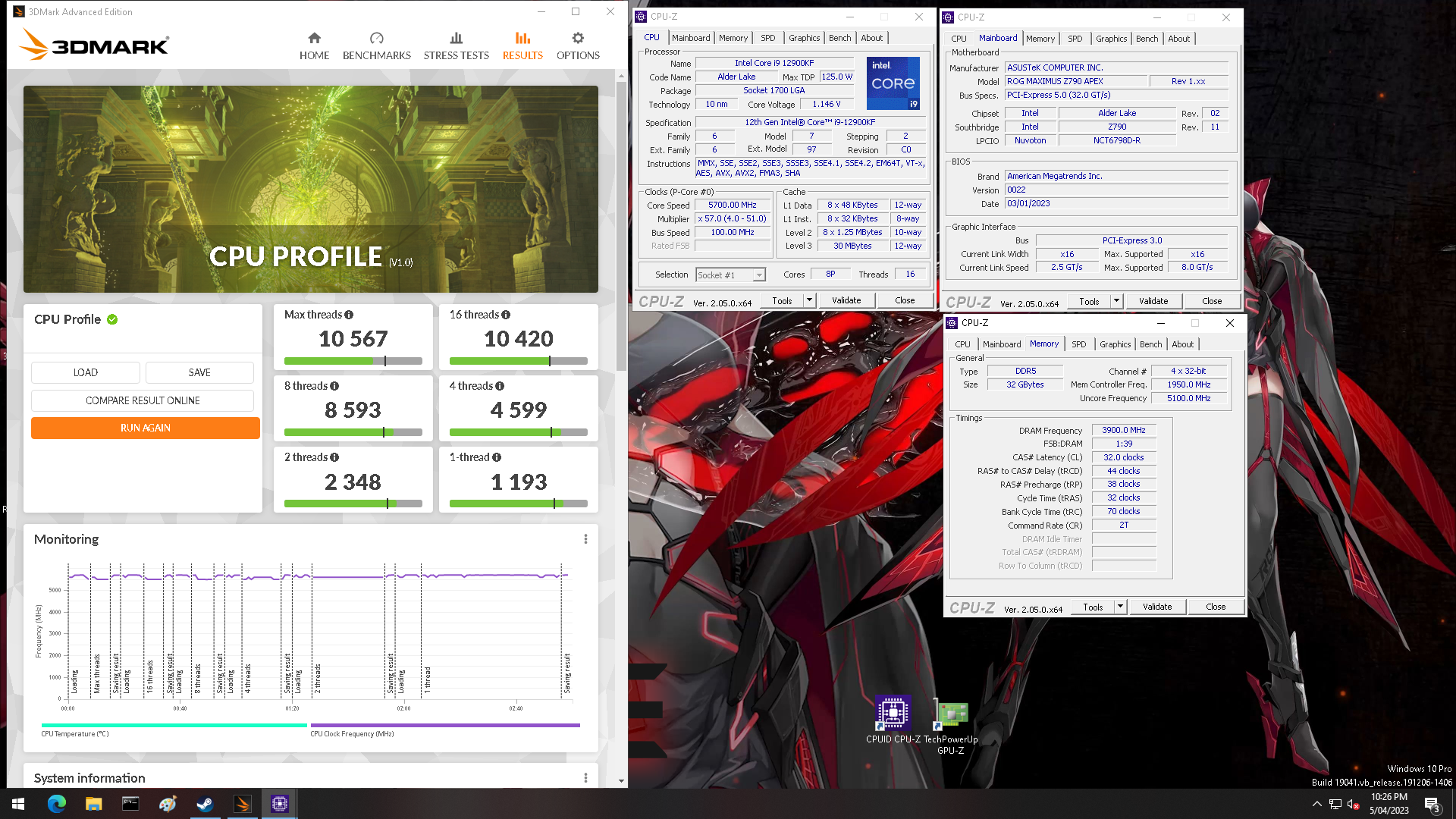Open 3DMark BENCHMARKS gauge icon
The height and width of the screenshot is (819, 1456).
click(x=376, y=38)
